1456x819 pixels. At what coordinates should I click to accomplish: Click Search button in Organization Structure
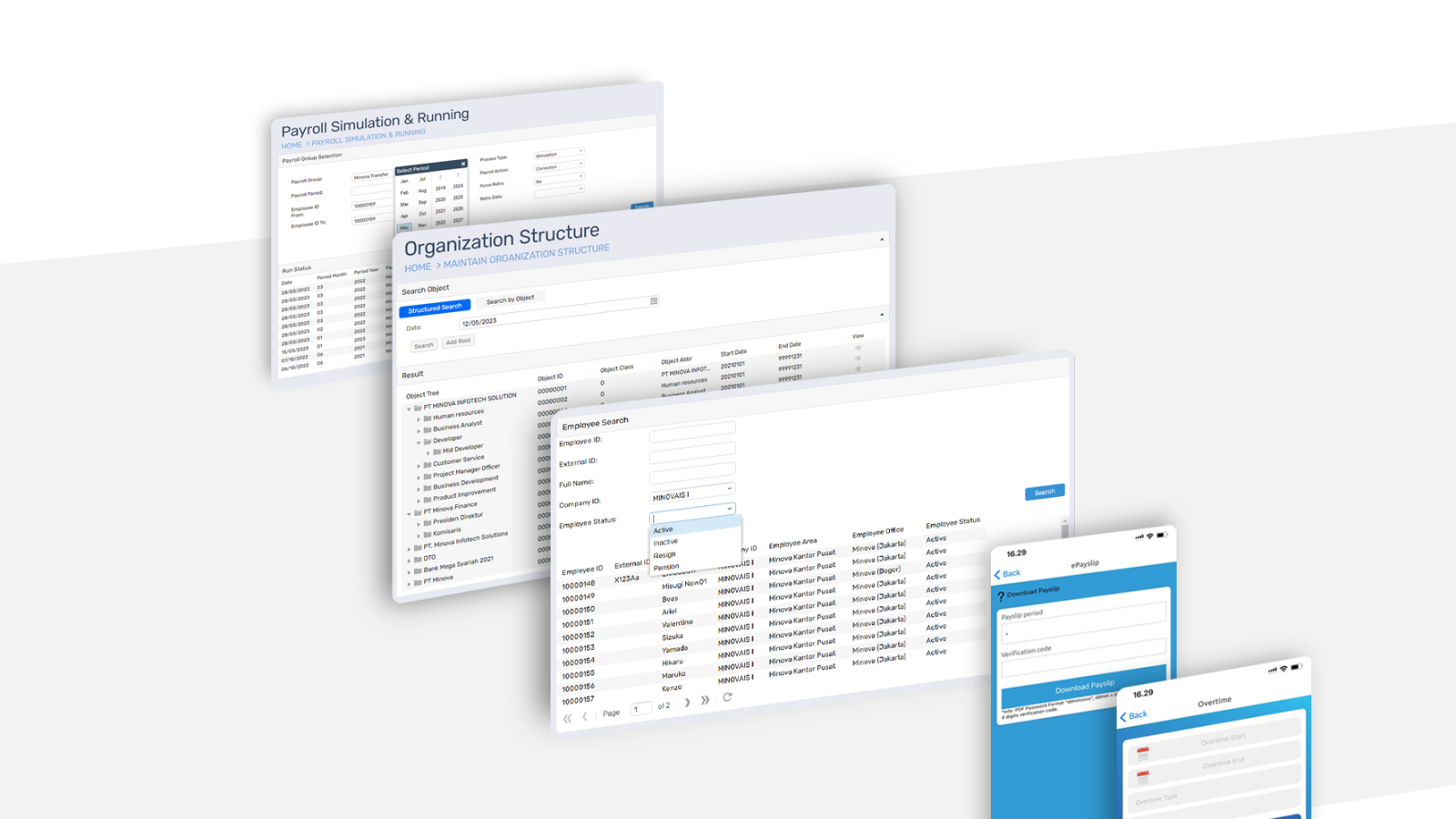point(424,346)
